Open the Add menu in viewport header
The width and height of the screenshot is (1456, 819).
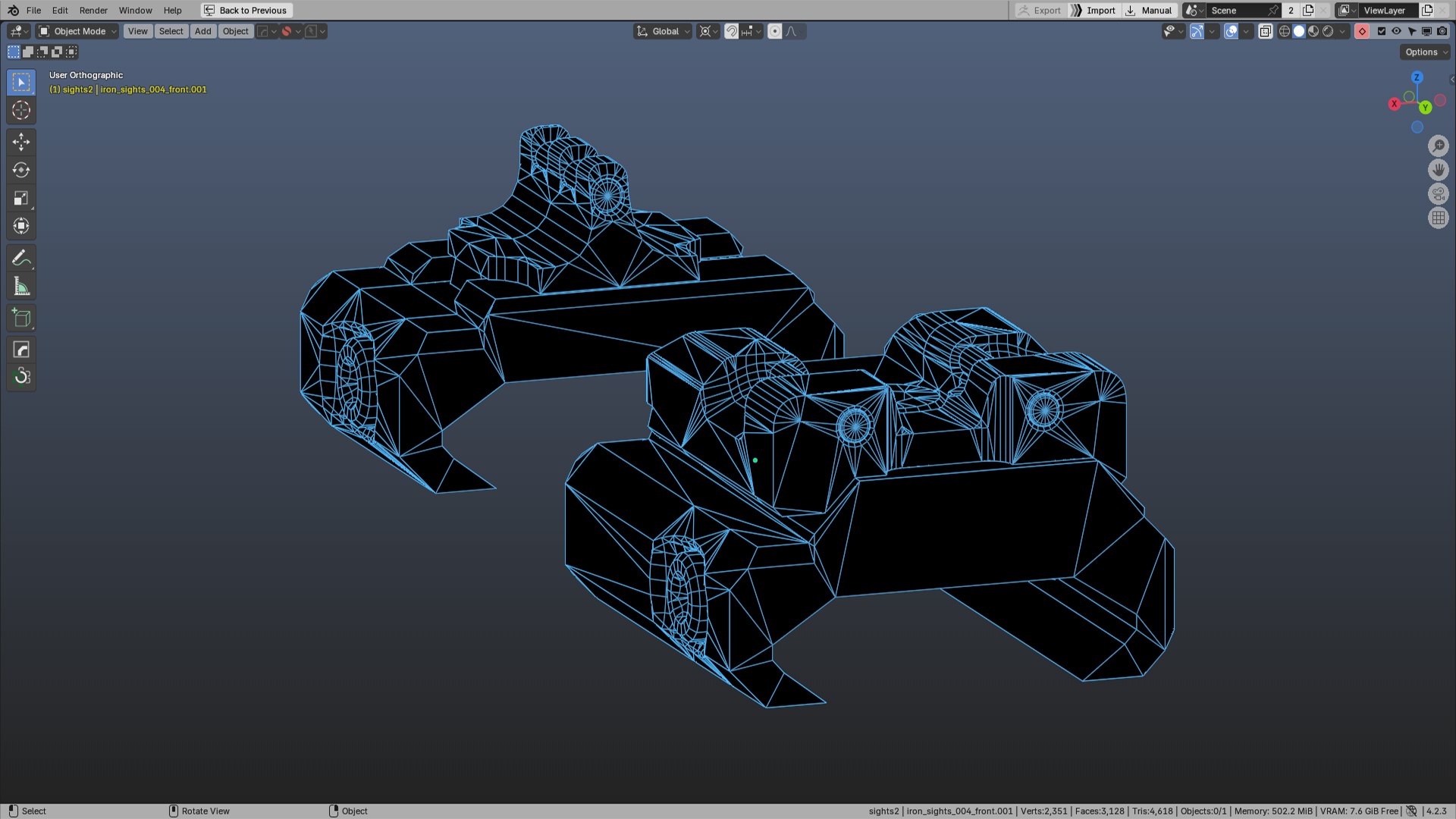pos(202,31)
